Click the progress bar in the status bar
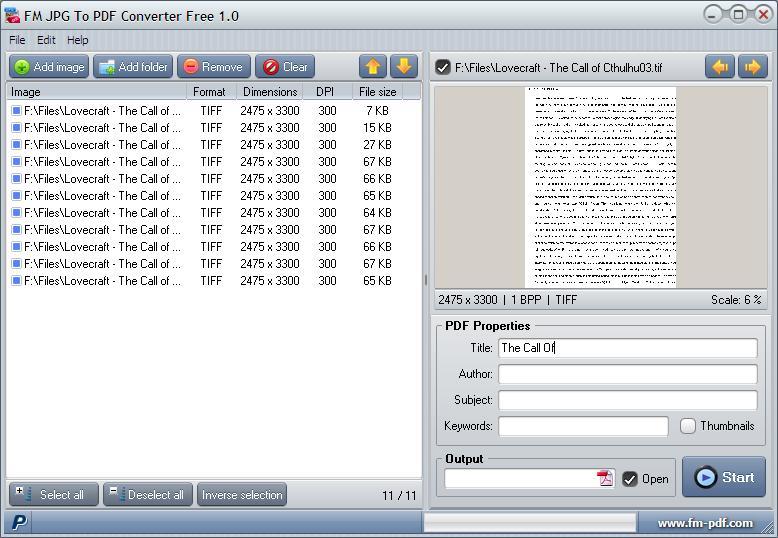This screenshot has height=538, width=778. (x=529, y=523)
